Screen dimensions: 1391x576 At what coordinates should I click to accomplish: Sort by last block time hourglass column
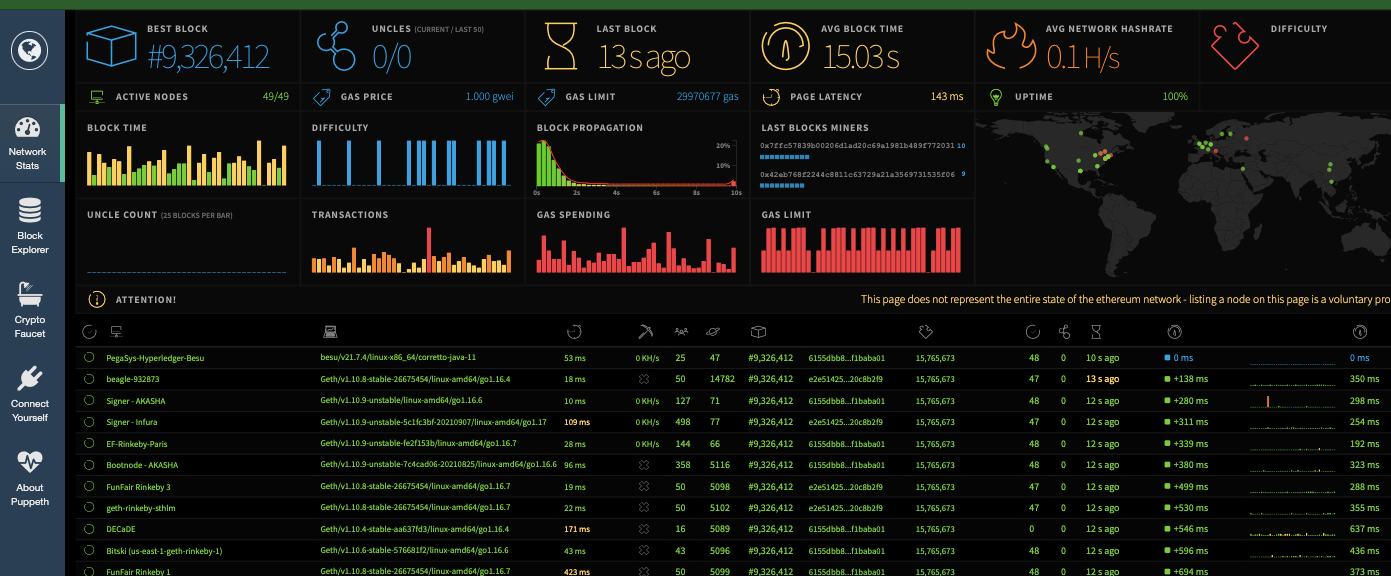click(1096, 331)
